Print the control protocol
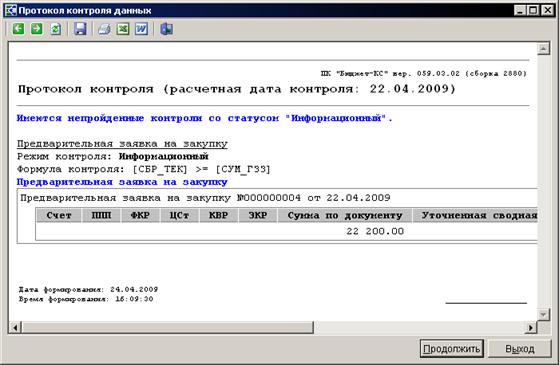The height and width of the screenshot is (365, 559). coord(104,29)
